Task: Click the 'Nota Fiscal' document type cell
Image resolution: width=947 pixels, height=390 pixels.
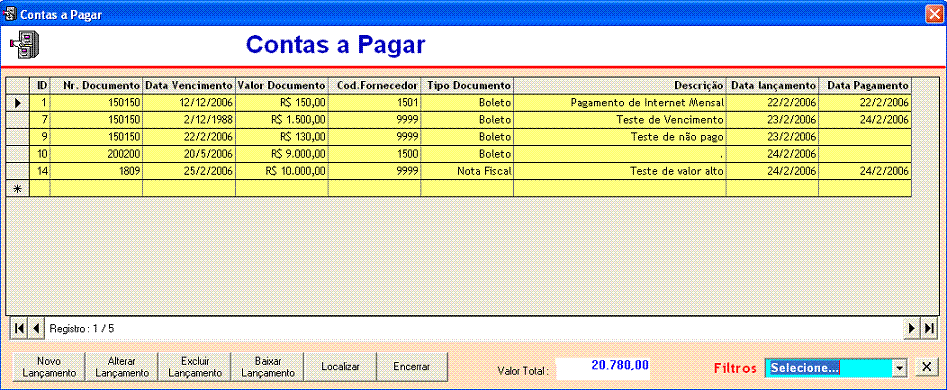Action: click(467, 171)
